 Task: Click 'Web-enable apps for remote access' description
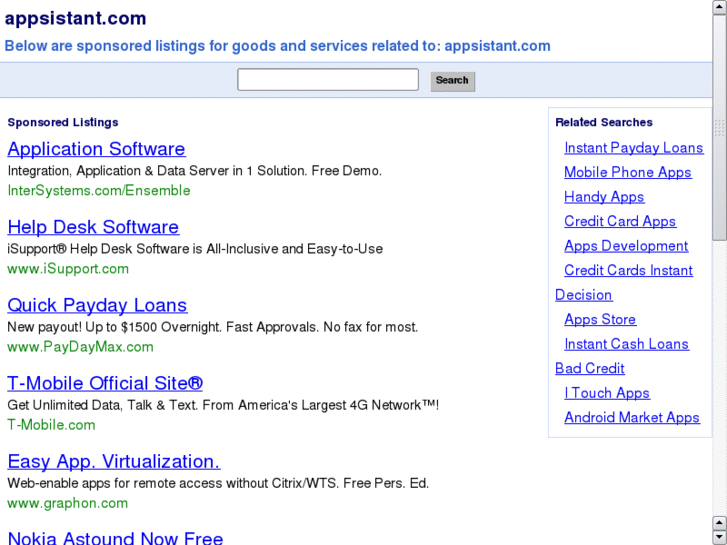(218, 483)
